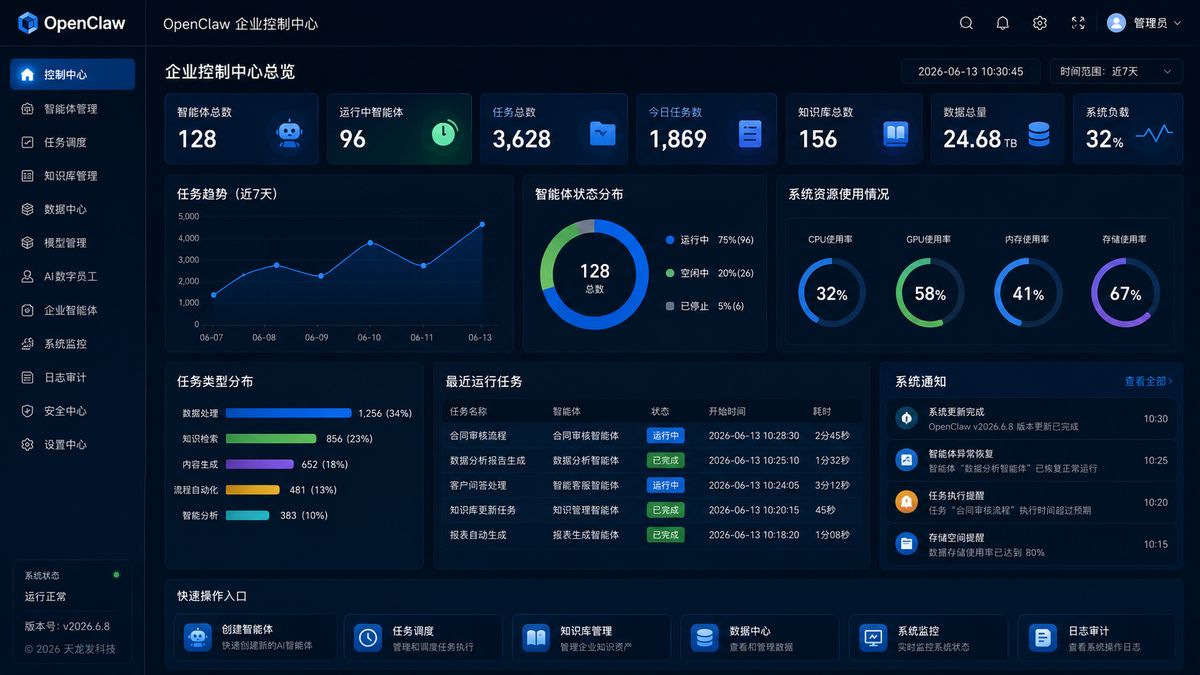Click the 查看全部 link in 系统通知
The width and height of the screenshot is (1200, 675).
coord(1148,381)
